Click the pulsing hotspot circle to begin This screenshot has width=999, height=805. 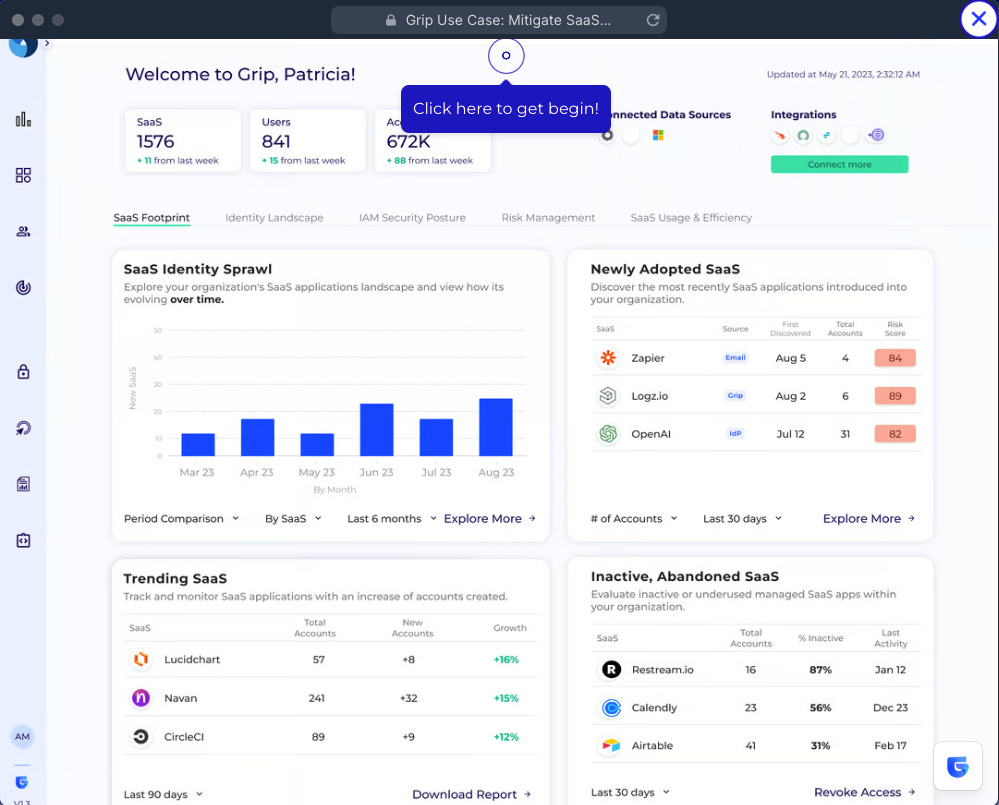(506, 55)
